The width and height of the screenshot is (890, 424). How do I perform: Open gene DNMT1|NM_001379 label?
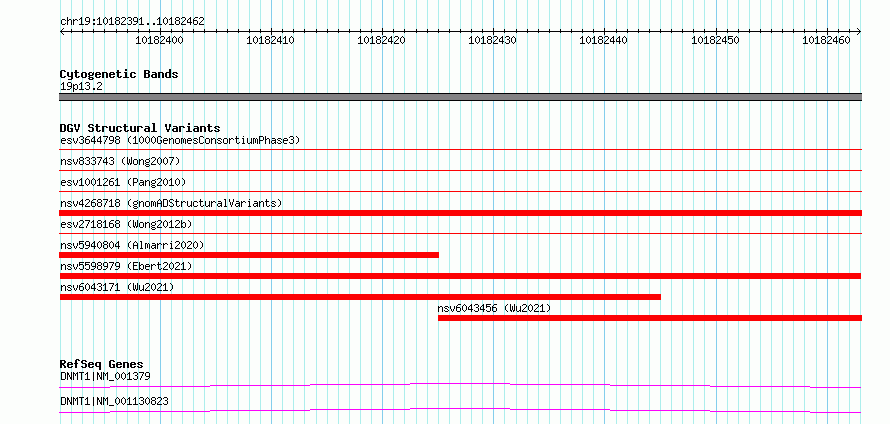105,376
